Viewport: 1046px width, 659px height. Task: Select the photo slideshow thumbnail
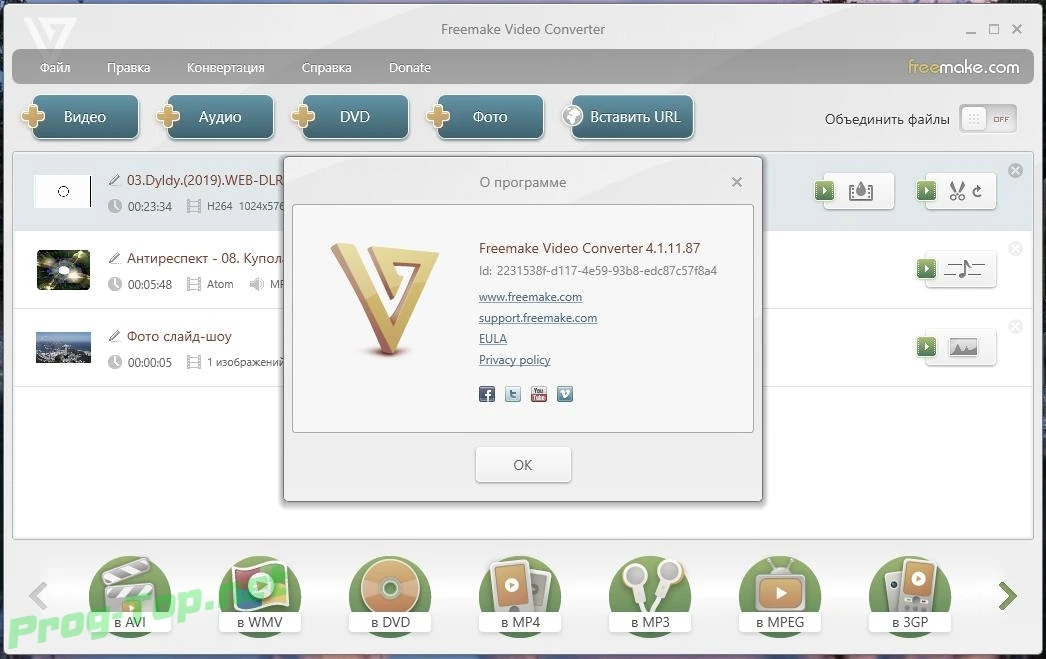(63, 348)
